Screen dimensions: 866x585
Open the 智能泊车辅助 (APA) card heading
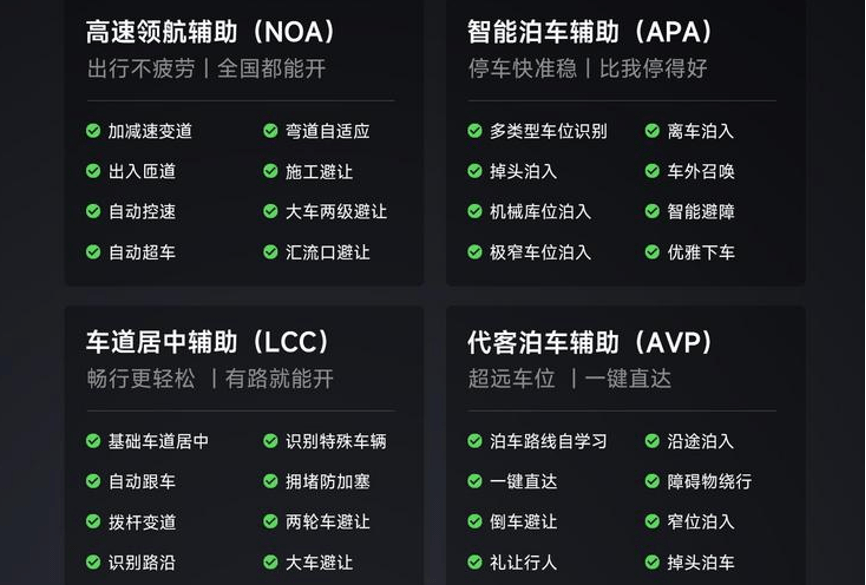point(590,32)
